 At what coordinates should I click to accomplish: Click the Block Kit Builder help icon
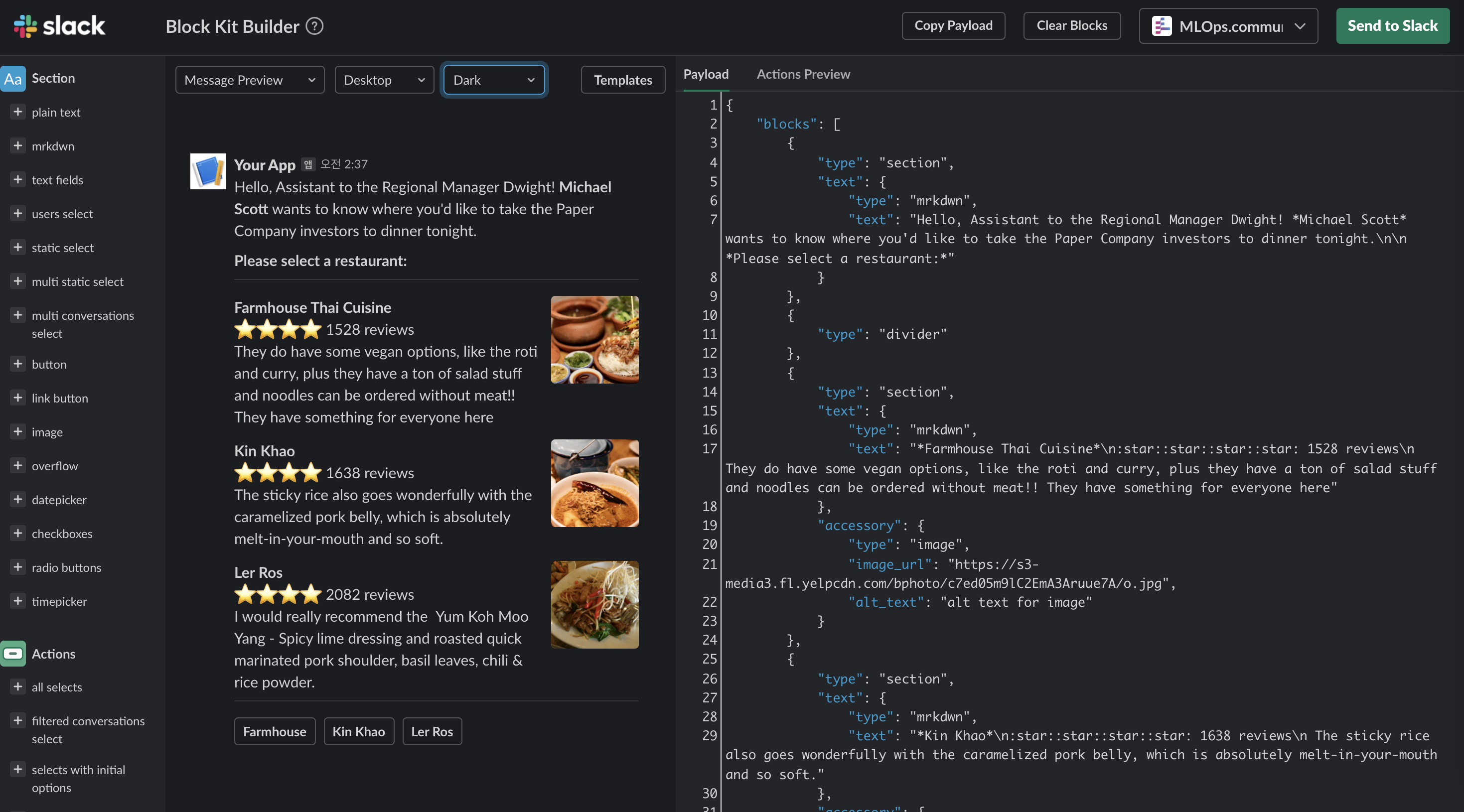pos(314,26)
